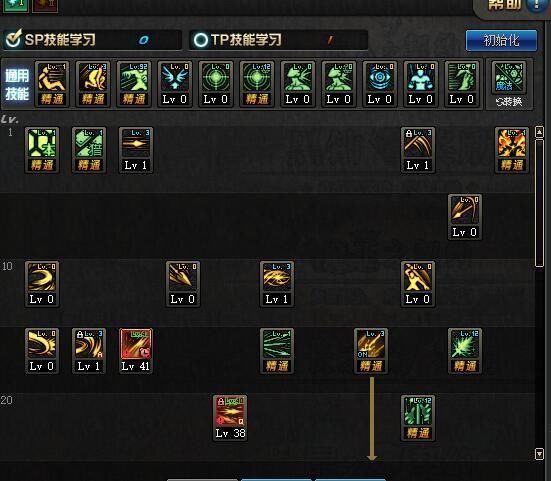Select the locked Lv 38 red skill icon

(x=230, y=417)
